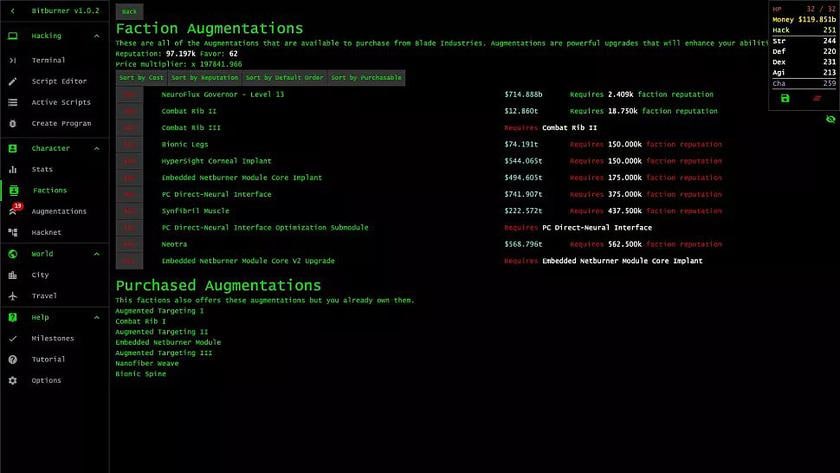Toggle overview panel visibility eye icon

point(830,119)
